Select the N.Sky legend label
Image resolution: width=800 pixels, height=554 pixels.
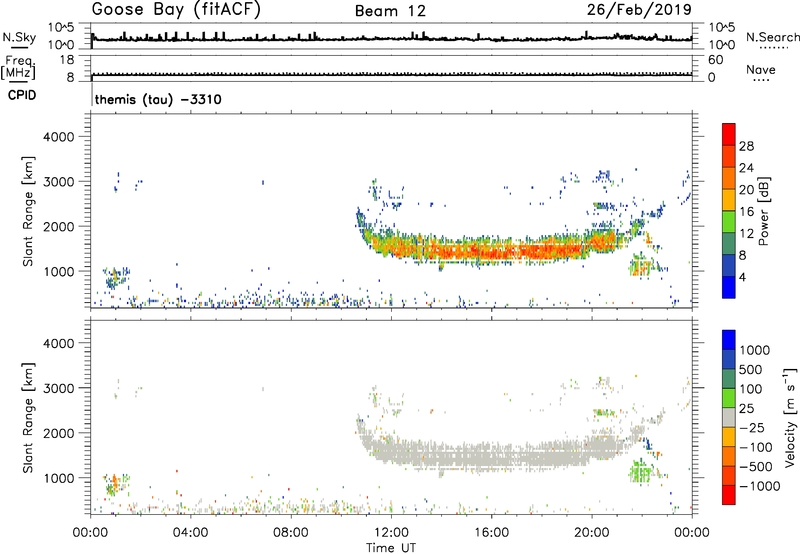click(19, 37)
